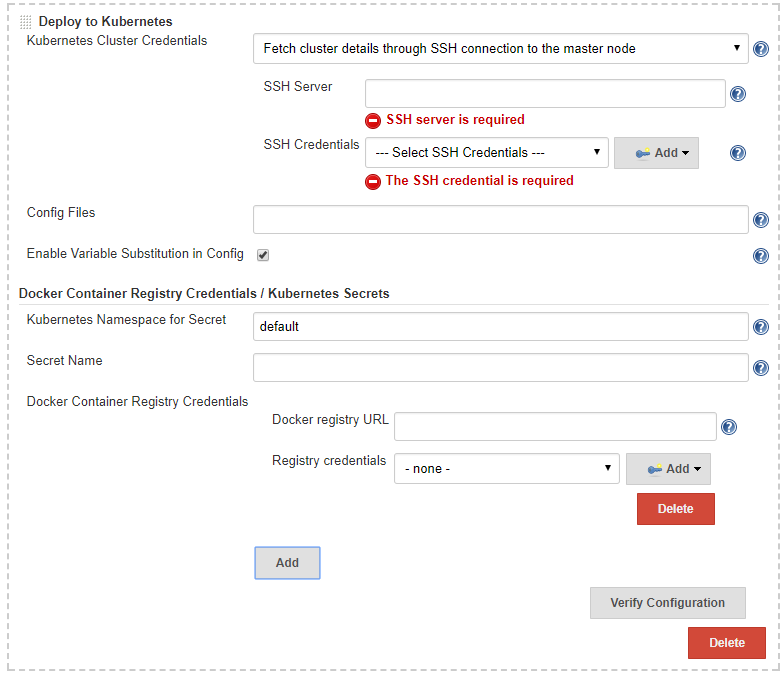
Task: Click The SSH credential is required error
Action: tap(479, 181)
